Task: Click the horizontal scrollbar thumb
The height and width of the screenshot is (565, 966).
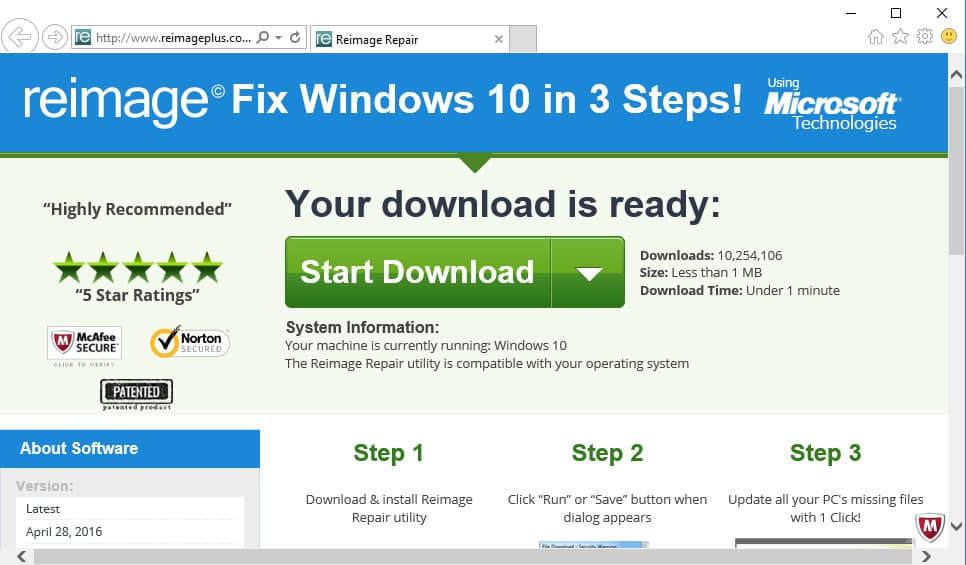Action: [473, 556]
